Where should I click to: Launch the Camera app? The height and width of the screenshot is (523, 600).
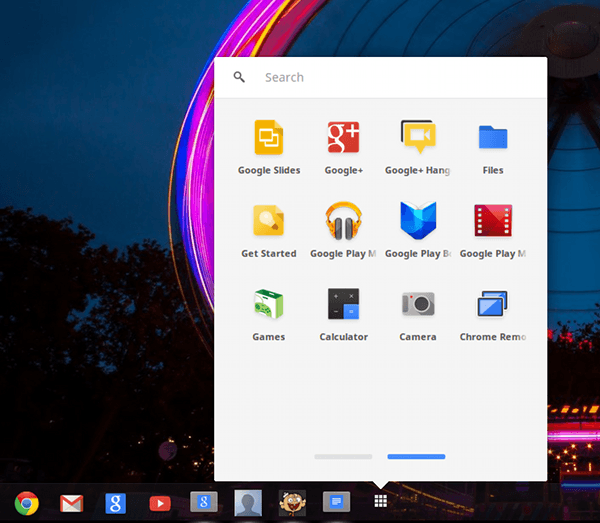tap(418, 304)
